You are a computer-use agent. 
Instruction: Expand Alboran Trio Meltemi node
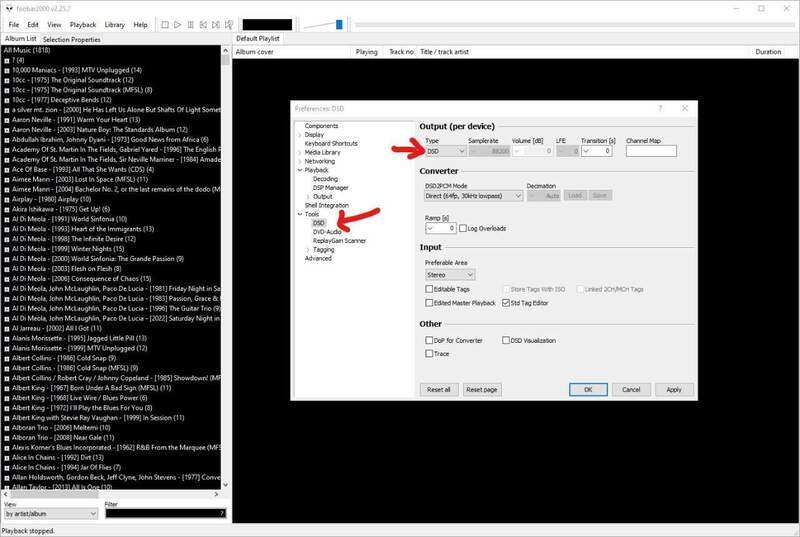point(7,428)
